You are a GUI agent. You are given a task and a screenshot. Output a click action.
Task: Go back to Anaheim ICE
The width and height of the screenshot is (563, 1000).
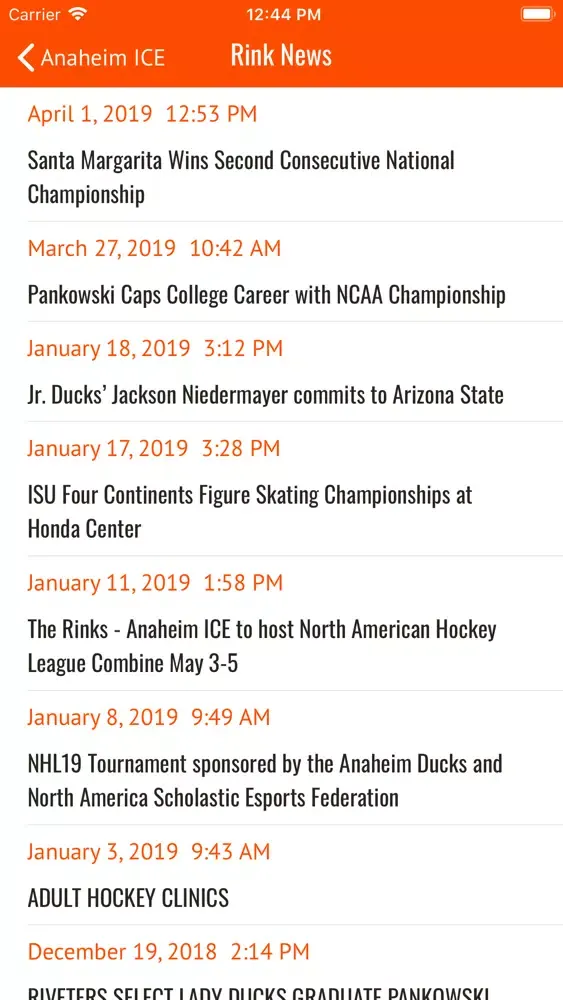[91, 57]
